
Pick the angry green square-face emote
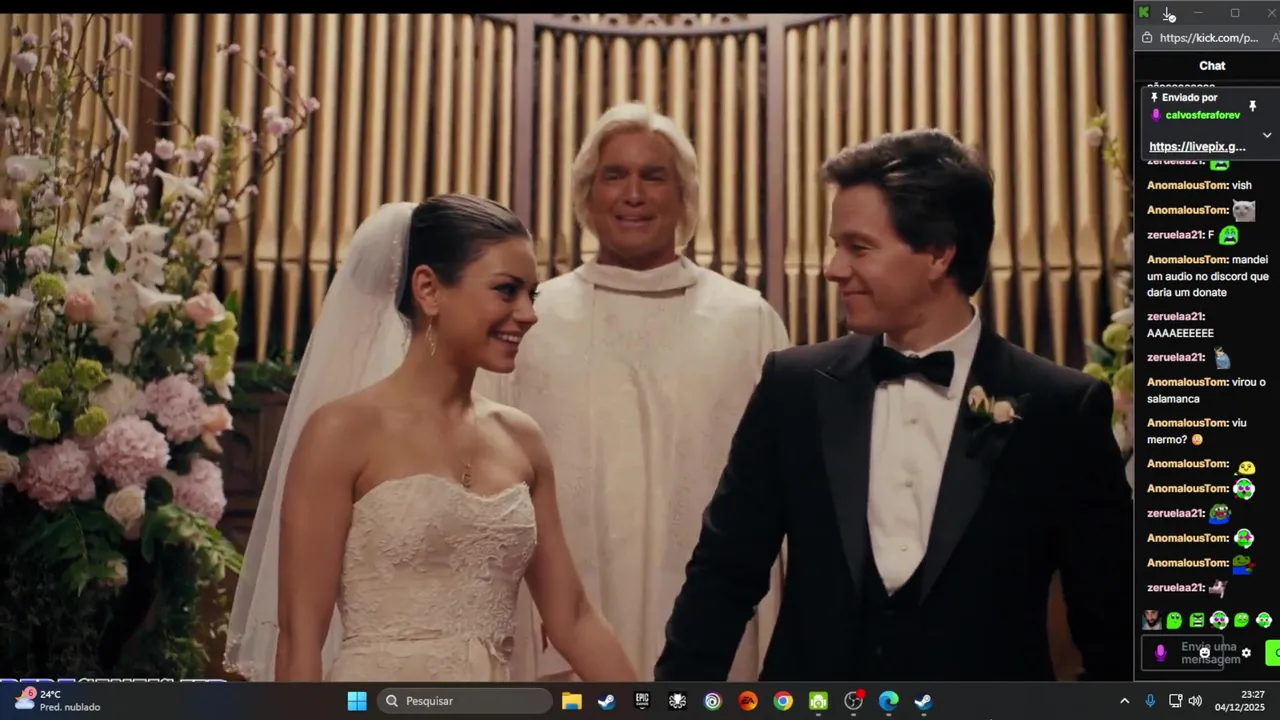[1197, 620]
